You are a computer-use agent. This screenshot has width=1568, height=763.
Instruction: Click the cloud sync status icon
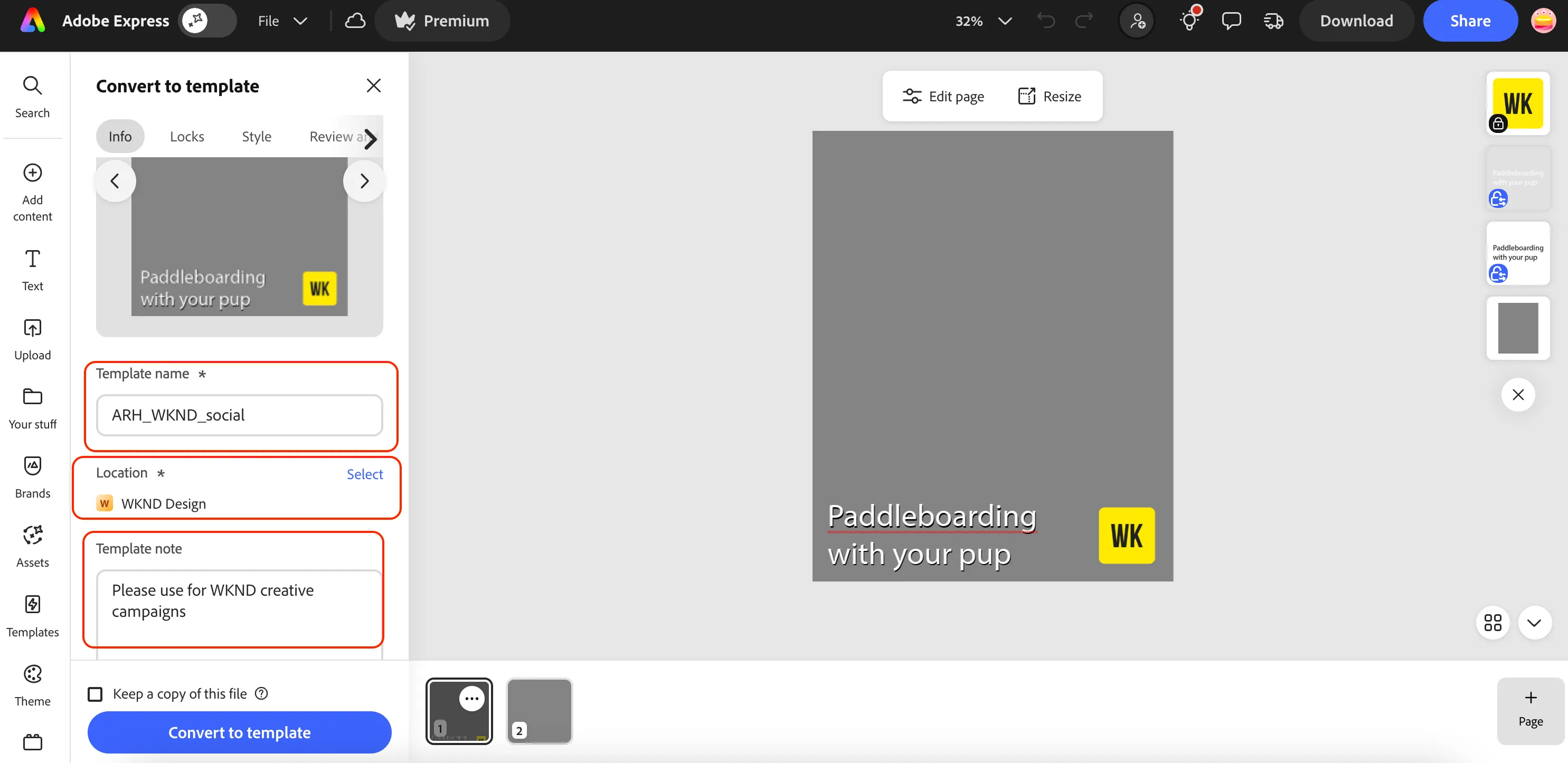[x=355, y=21]
